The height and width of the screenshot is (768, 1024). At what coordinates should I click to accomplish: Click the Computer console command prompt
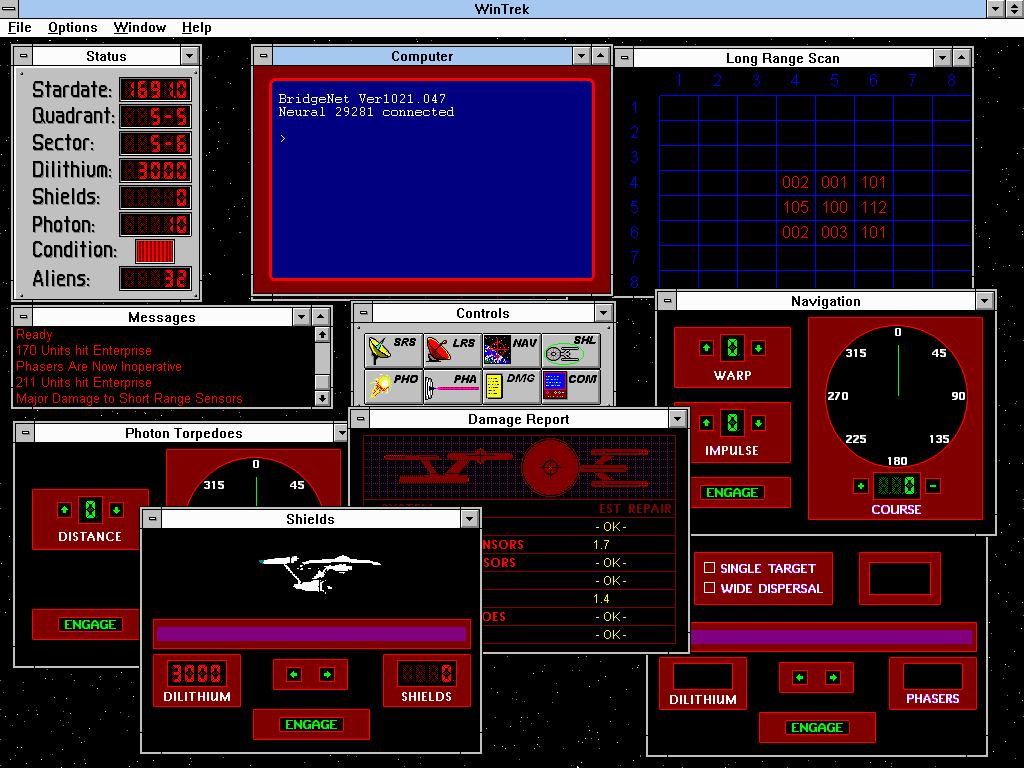pos(283,138)
